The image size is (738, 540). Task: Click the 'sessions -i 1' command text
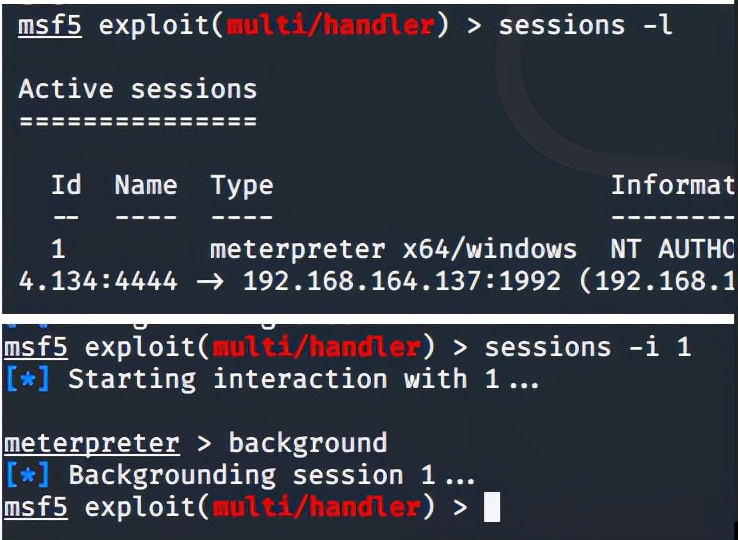point(587,347)
